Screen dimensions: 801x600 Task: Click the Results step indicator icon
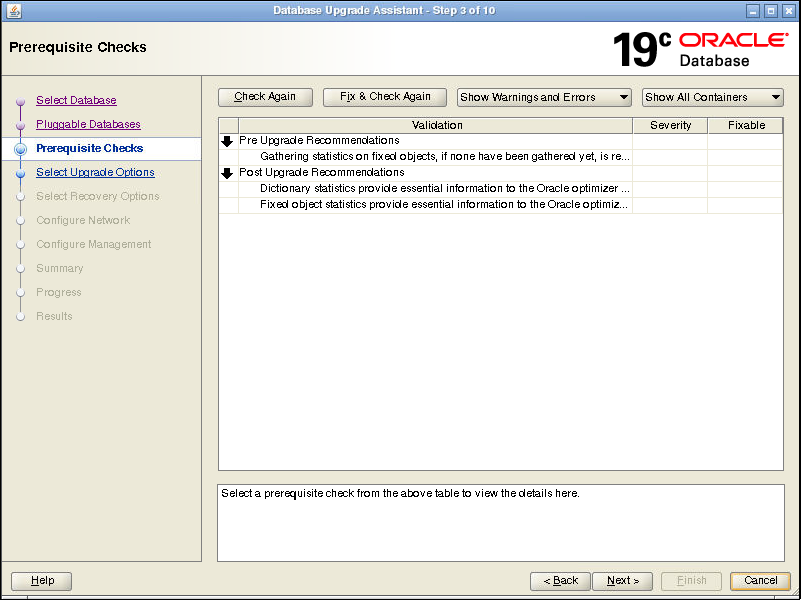pos(21,316)
